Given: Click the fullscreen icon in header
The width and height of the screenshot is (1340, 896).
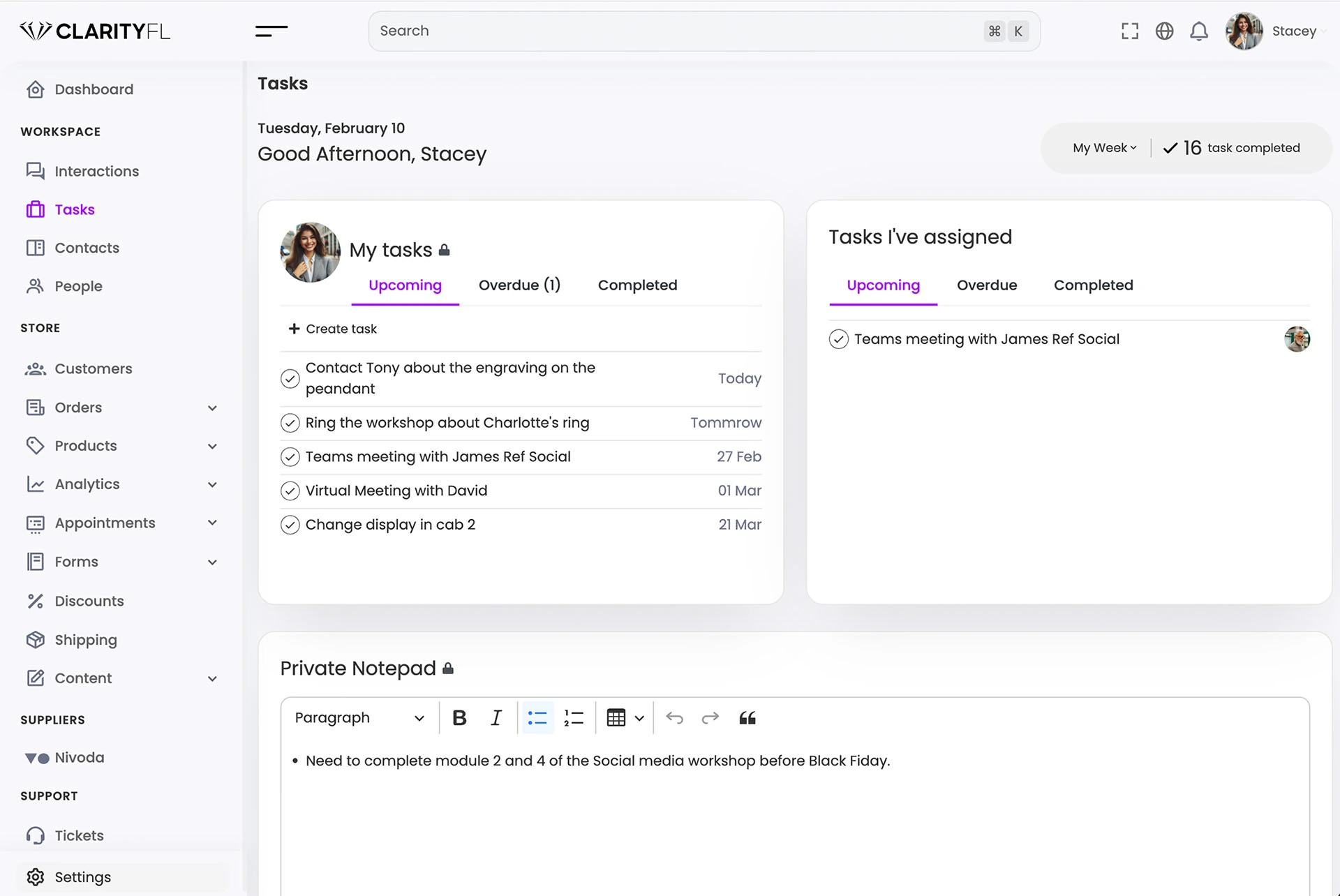Looking at the screenshot, I should tap(1130, 31).
